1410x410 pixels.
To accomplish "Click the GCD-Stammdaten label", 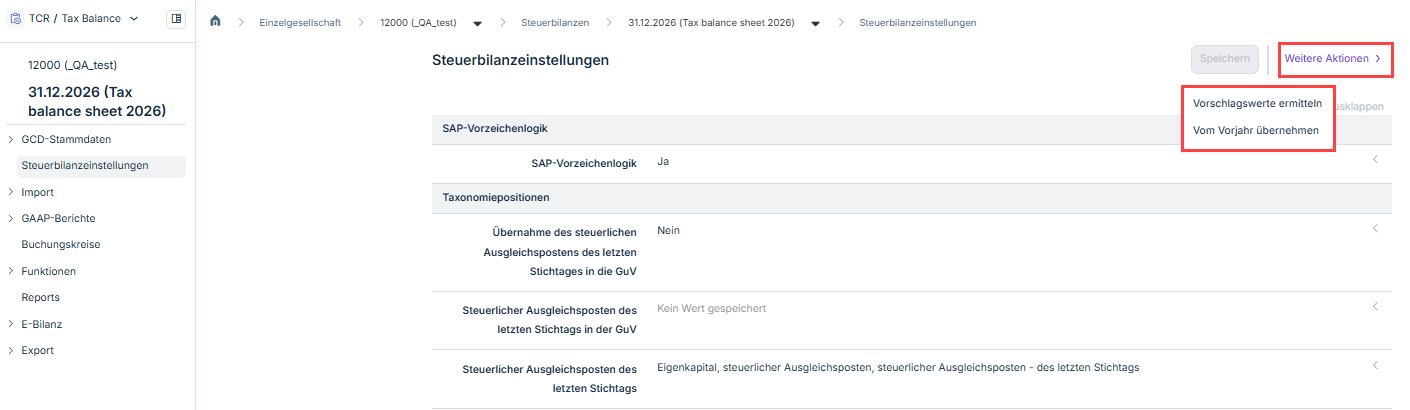I will [66, 139].
